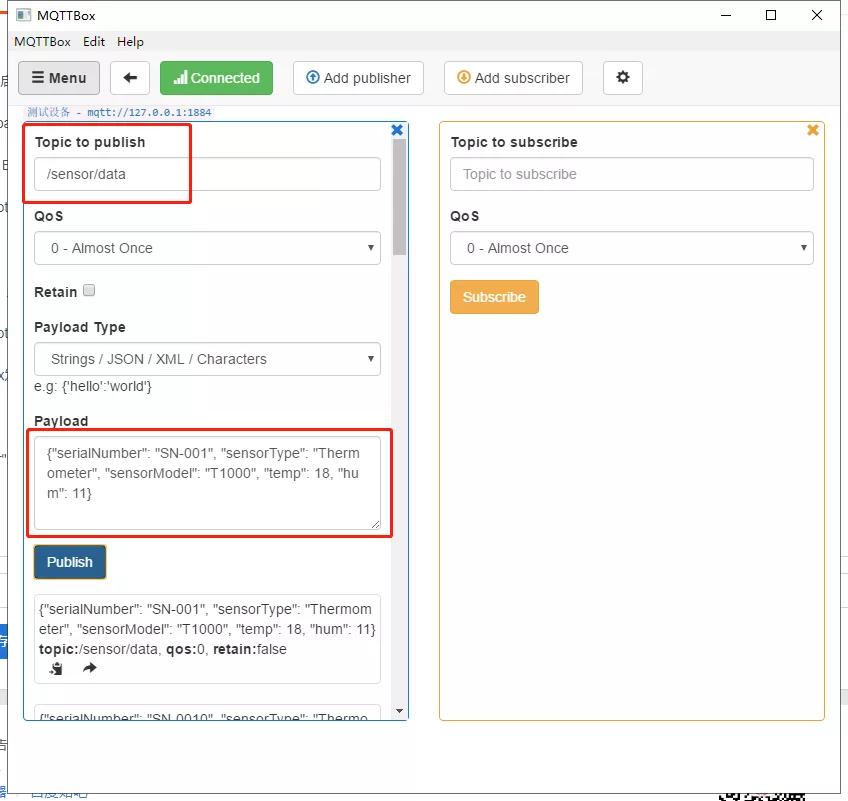848x801 pixels.
Task: Click the publisher panel scrollbar down arrow
Action: click(x=399, y=711)
